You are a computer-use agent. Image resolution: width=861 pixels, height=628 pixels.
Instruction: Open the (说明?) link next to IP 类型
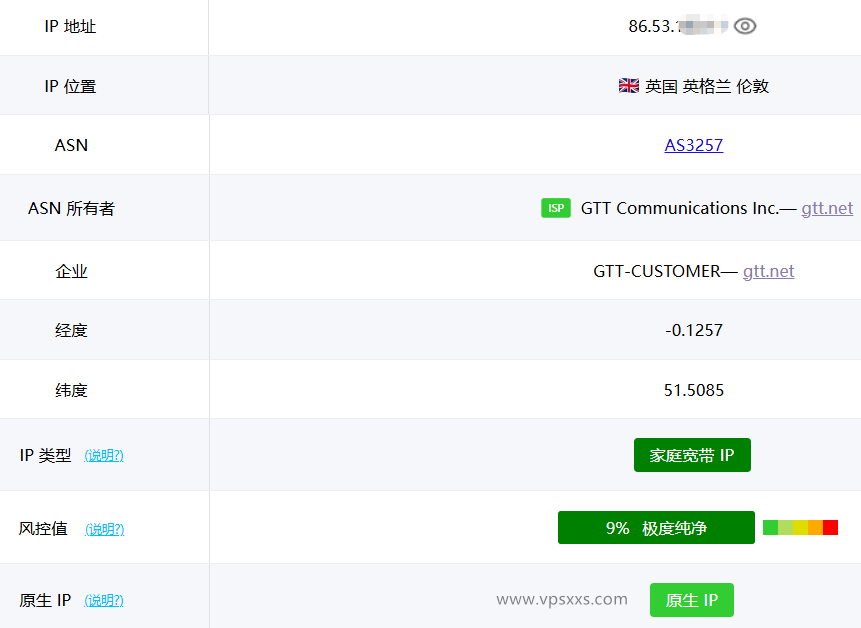pos(105,455)
